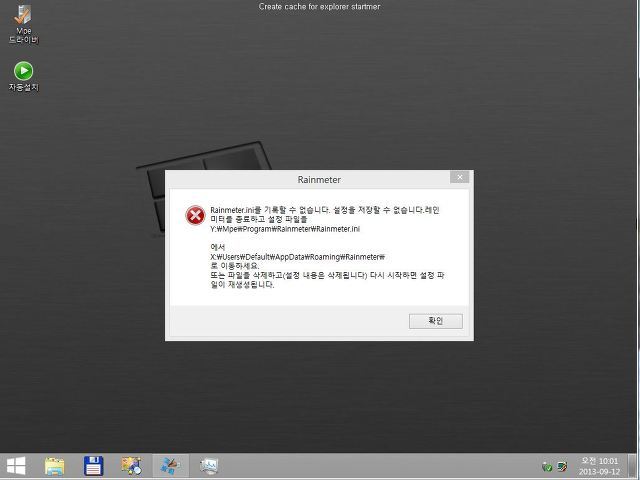Click the 확인 button in Rainmeter dialog
The image size is (640, 480).
coord(436,321)
